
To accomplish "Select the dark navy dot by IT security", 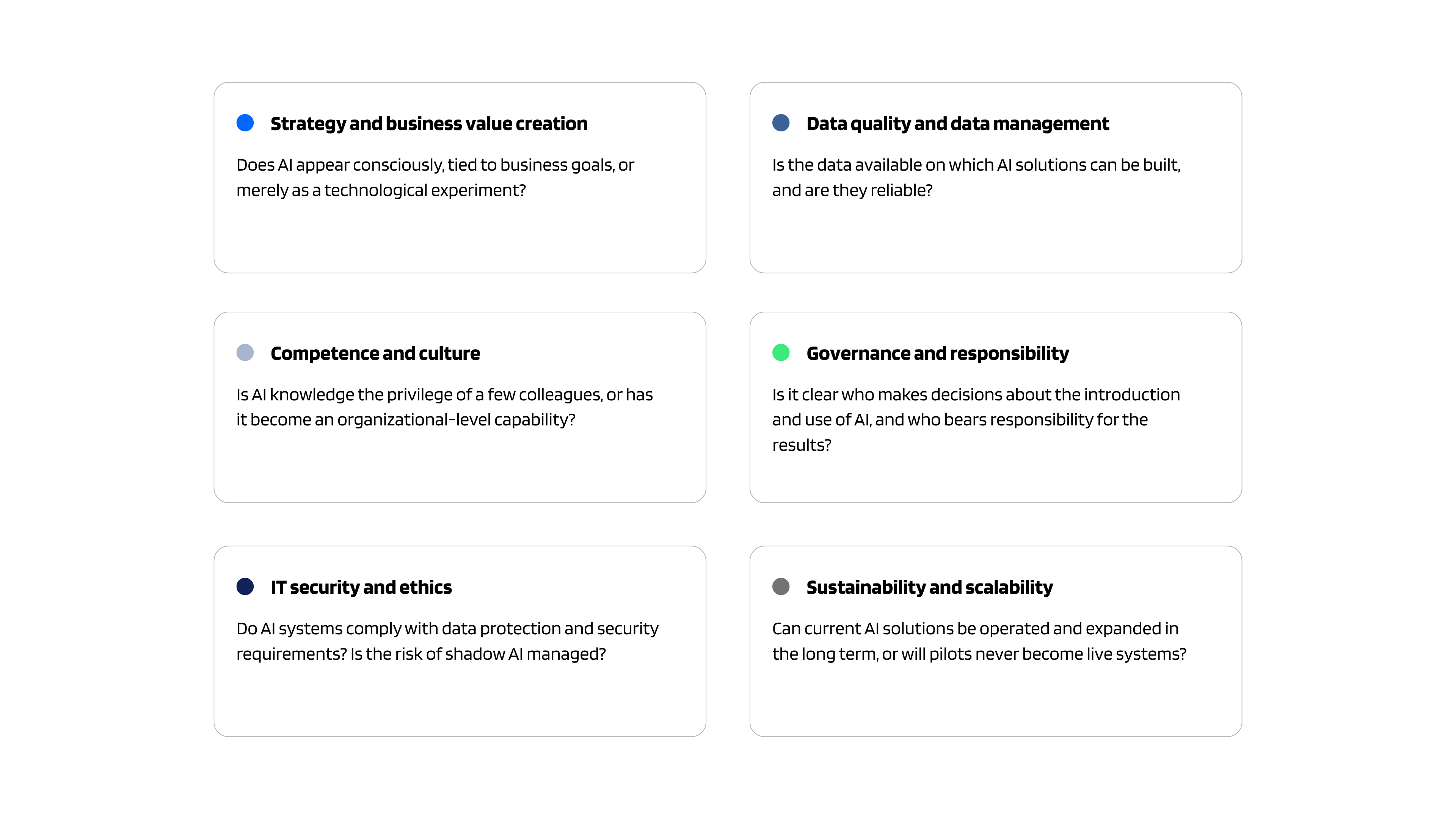I will (245, 586).
